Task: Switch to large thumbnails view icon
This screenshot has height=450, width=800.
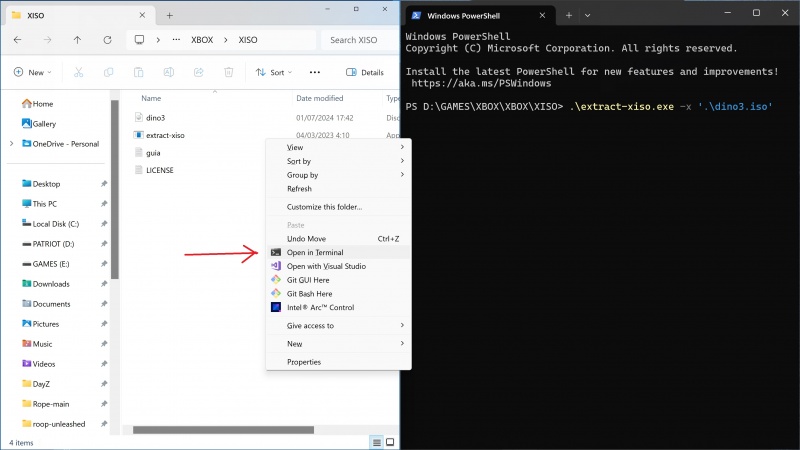Action: [390, 442]
